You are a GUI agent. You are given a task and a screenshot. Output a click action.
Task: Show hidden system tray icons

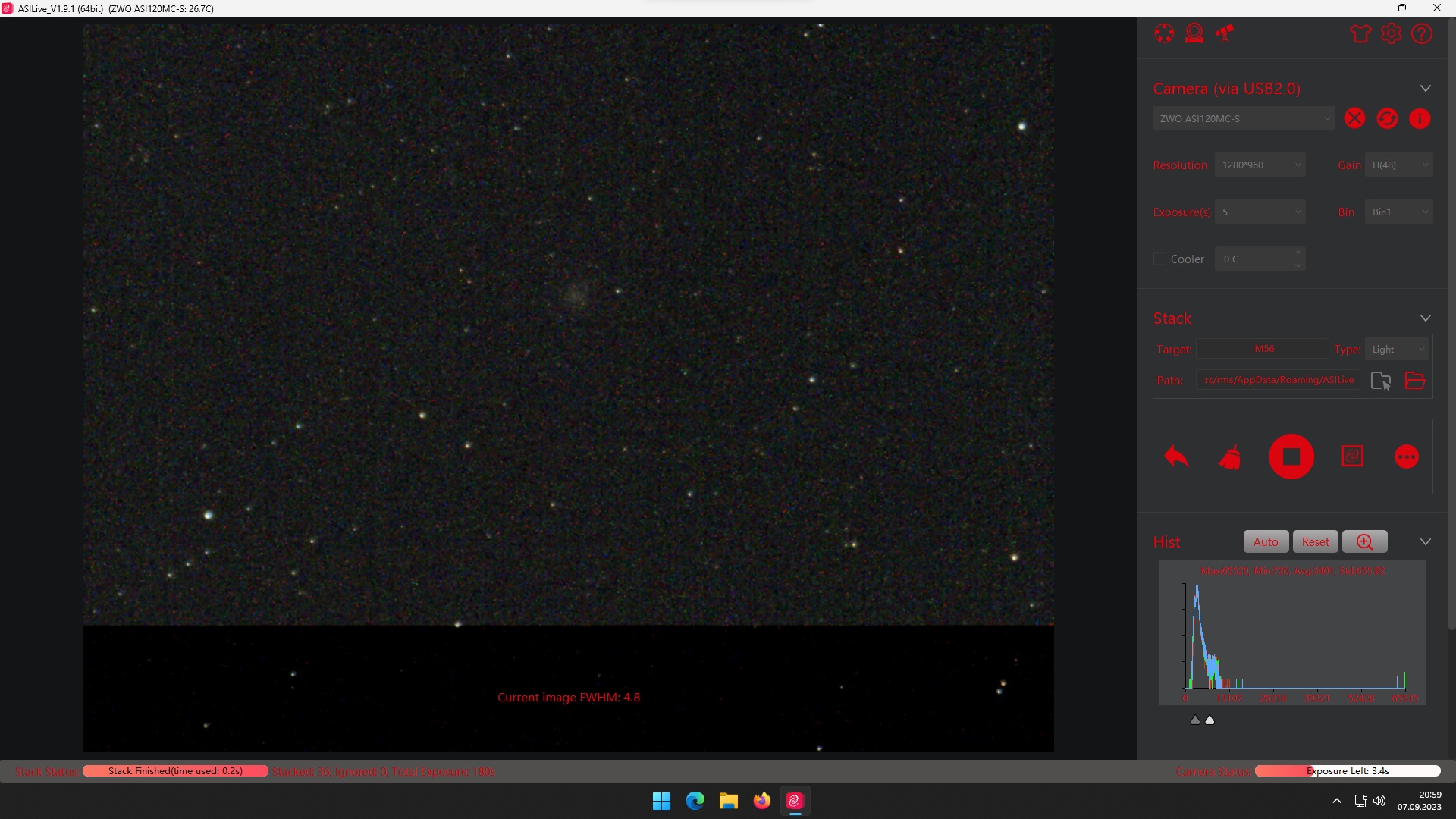coord(1337,801)
